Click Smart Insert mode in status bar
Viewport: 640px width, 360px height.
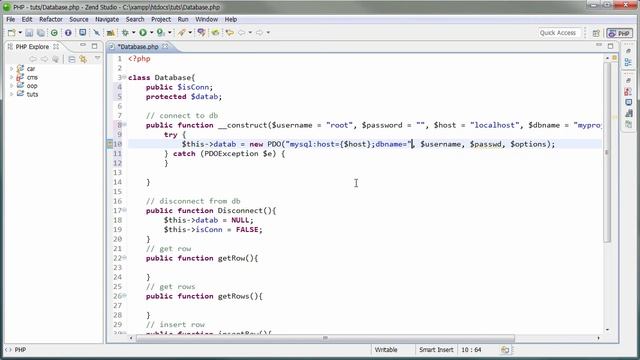(436, 350)
